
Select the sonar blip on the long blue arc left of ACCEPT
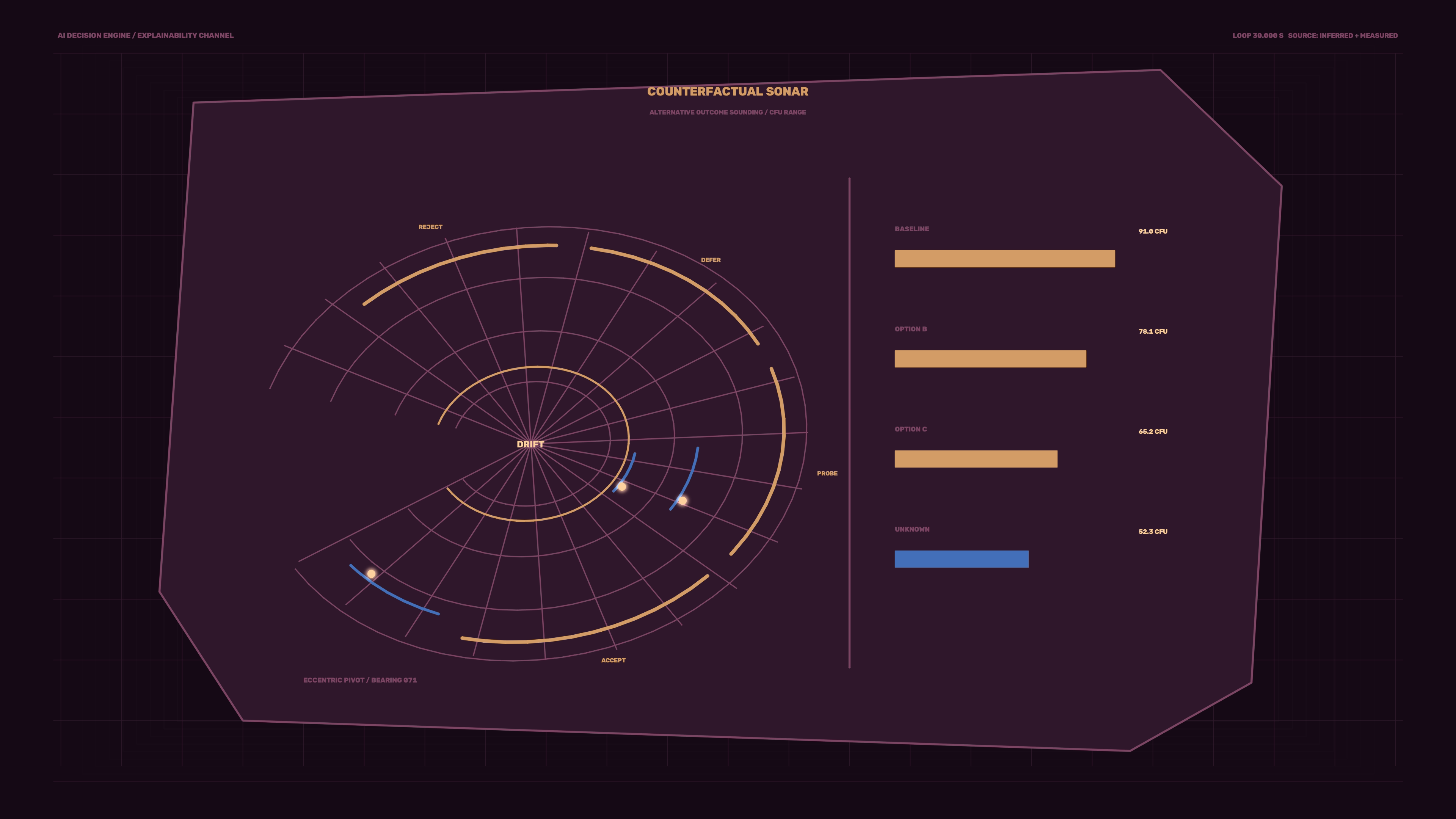[371, 574]
